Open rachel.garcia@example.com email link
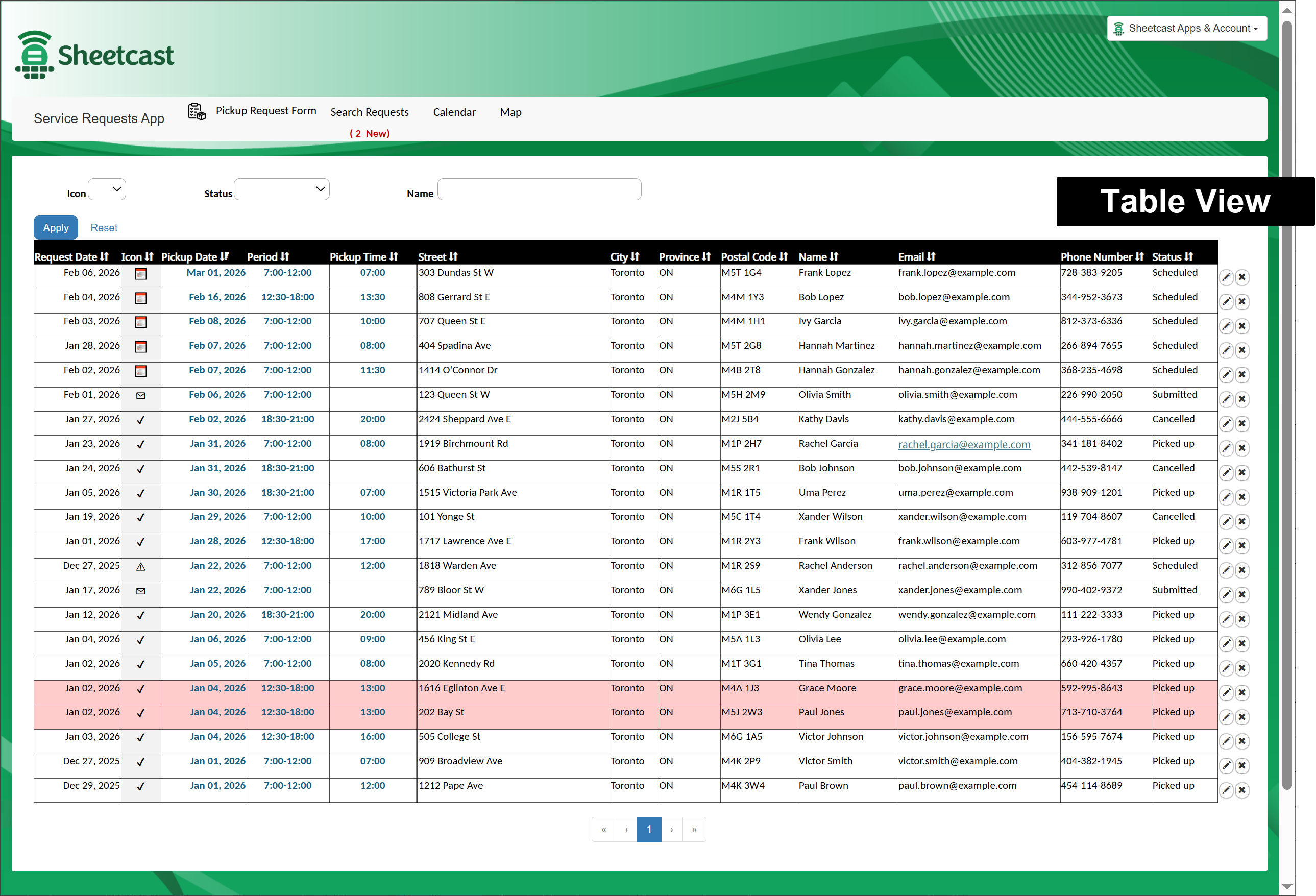This screenshot has height=896, width=1316. 964,445
